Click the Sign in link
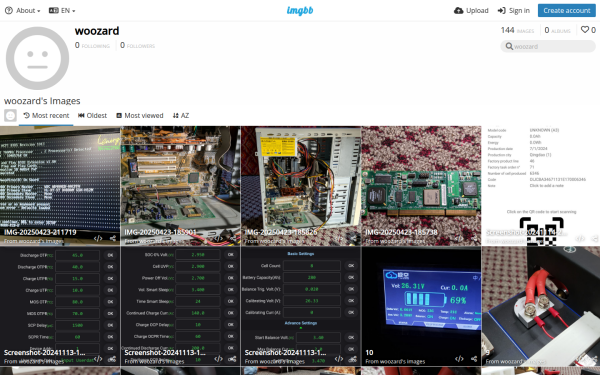 [514, 11]
